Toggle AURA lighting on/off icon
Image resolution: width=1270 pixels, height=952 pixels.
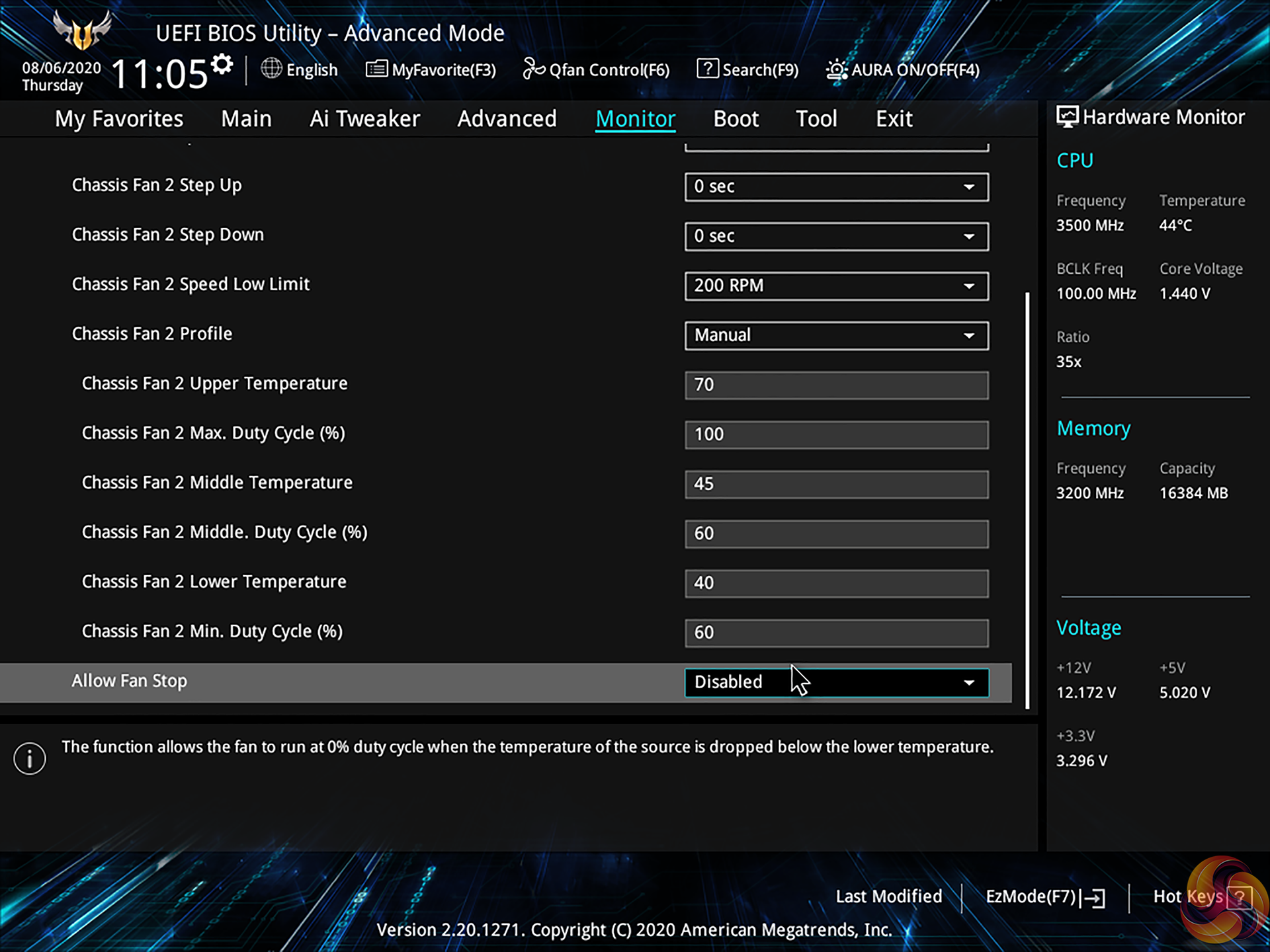pos(836,69)
